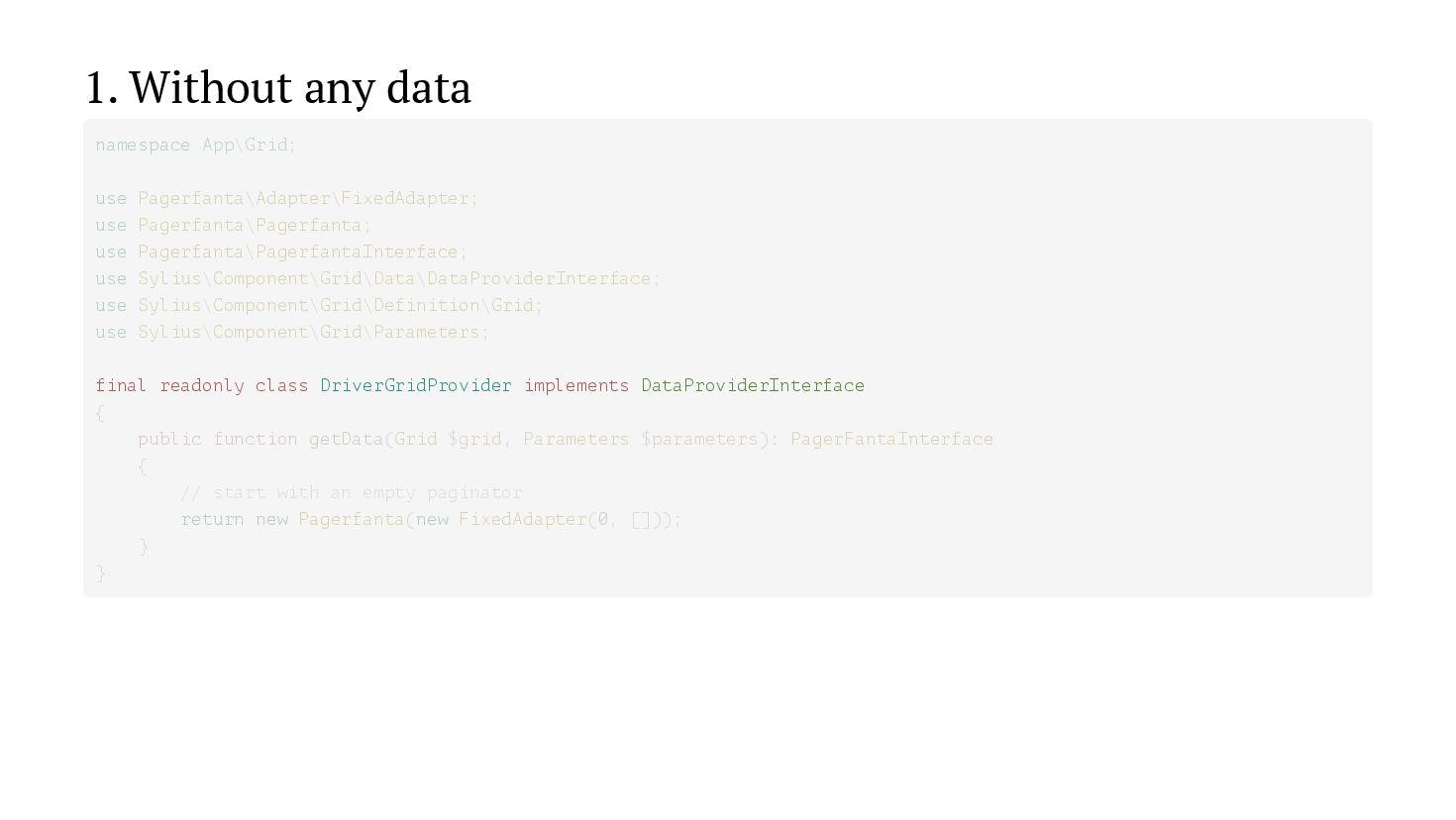Click the PagerfantaInterface use statement
The width and height of the screenshot is (1456, 820).
click(x=280, y=253)
